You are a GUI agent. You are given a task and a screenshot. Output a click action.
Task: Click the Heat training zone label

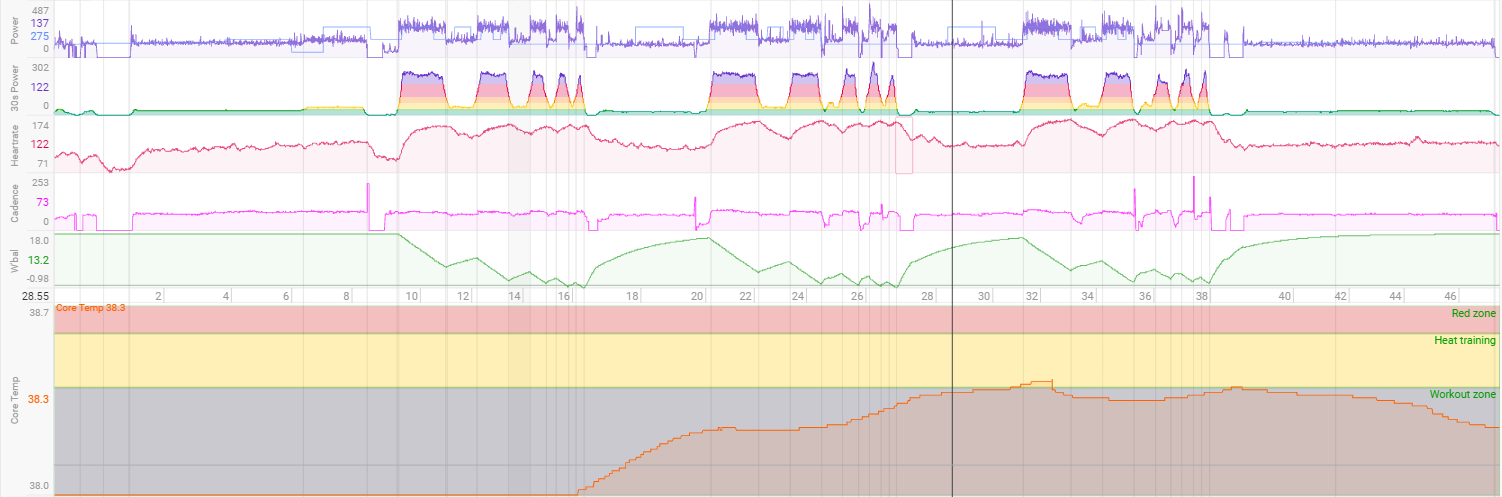[1464, 341]
